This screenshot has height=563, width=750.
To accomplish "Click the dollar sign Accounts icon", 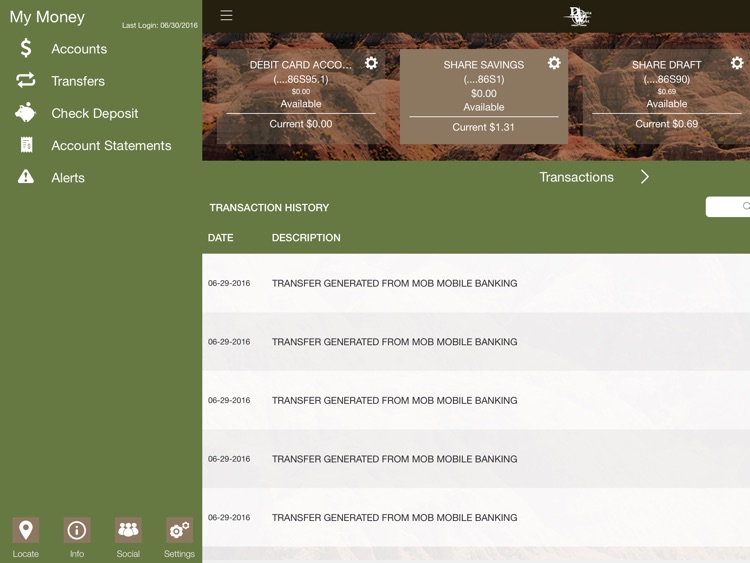I will pyautogui.click(x=26, y=48).
